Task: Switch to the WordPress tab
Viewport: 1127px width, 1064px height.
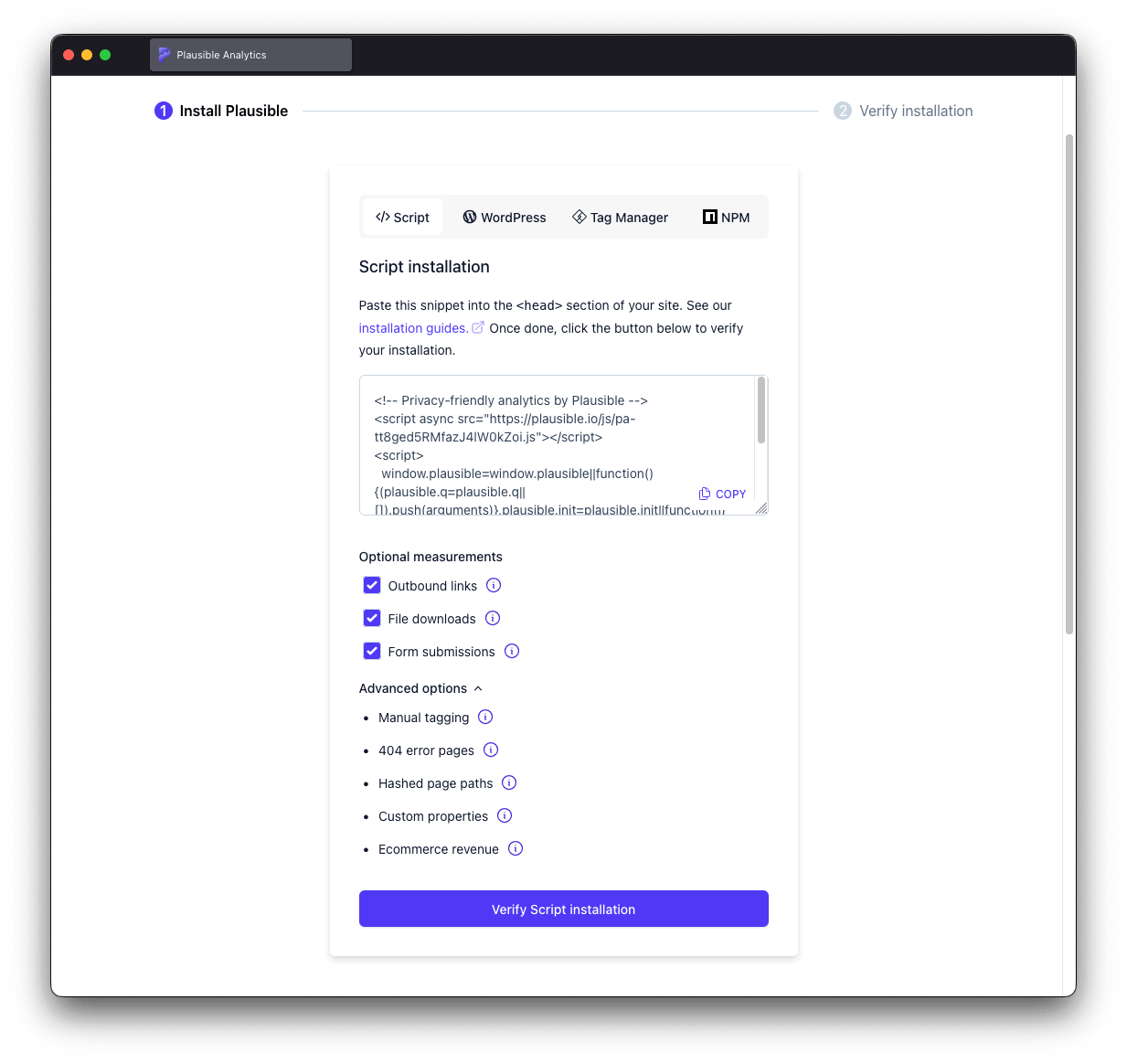Action: [x=505, y=218]
